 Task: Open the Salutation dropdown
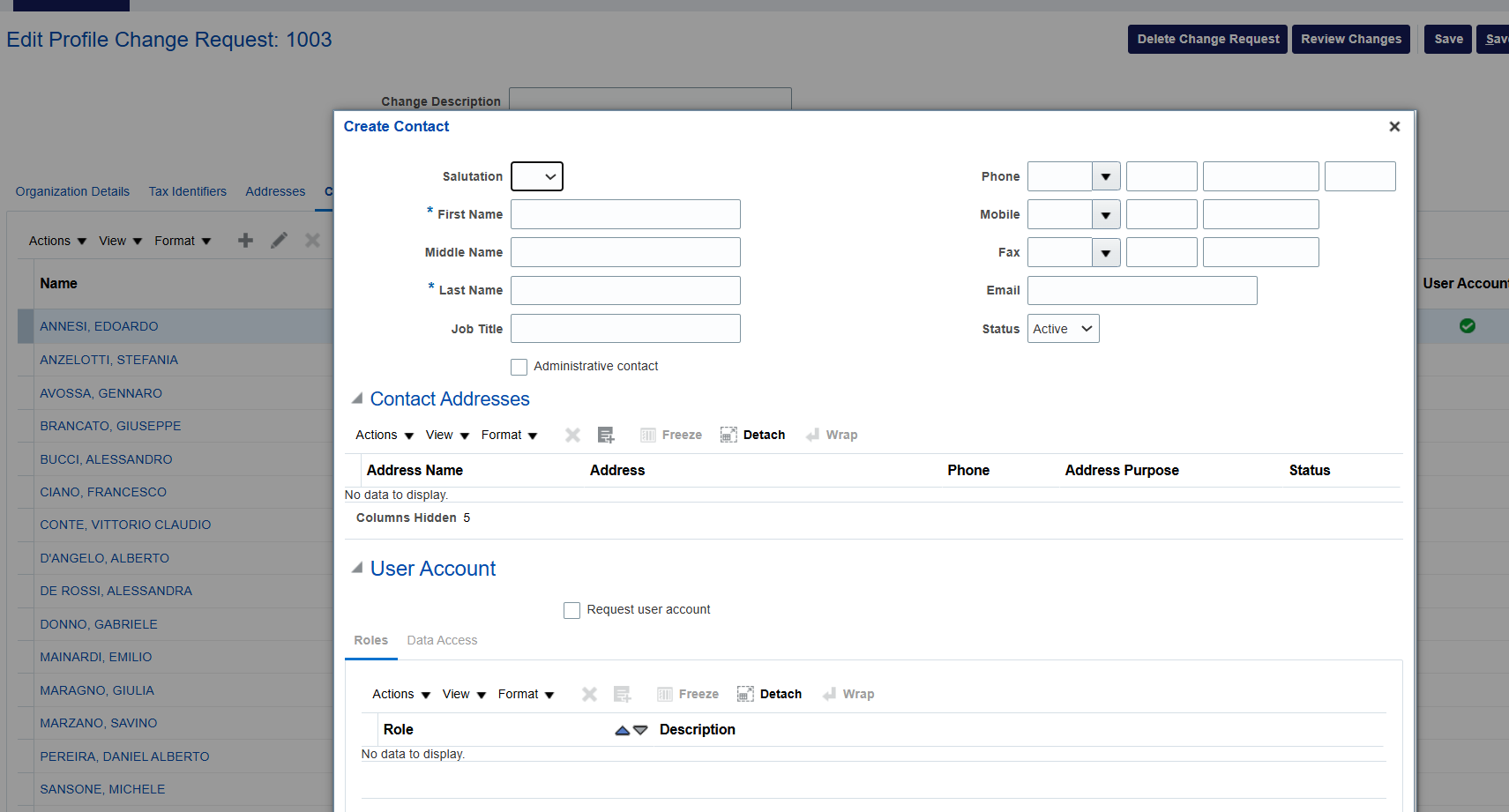tap(537, 176)
